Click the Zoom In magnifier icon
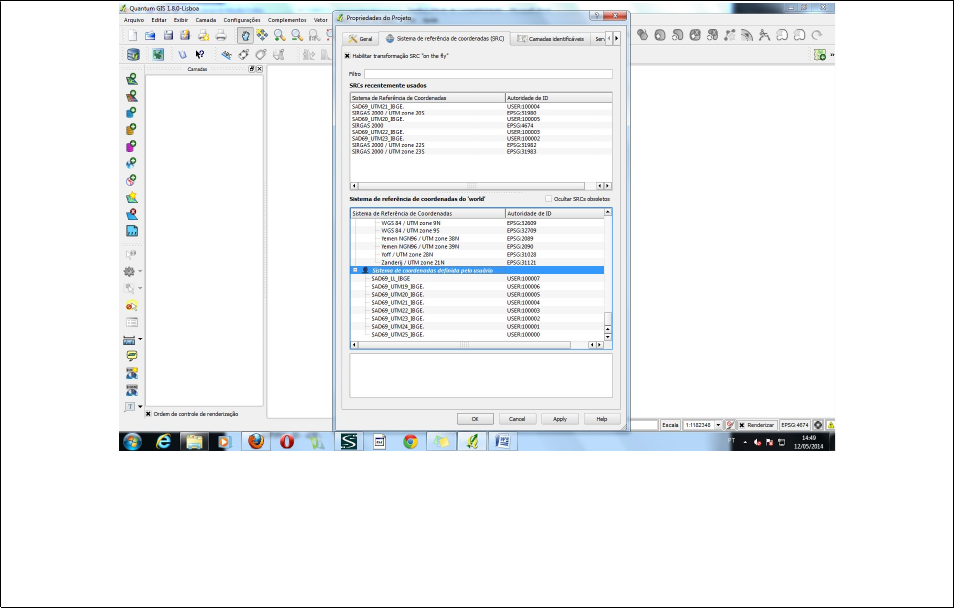 click(279, 35)
